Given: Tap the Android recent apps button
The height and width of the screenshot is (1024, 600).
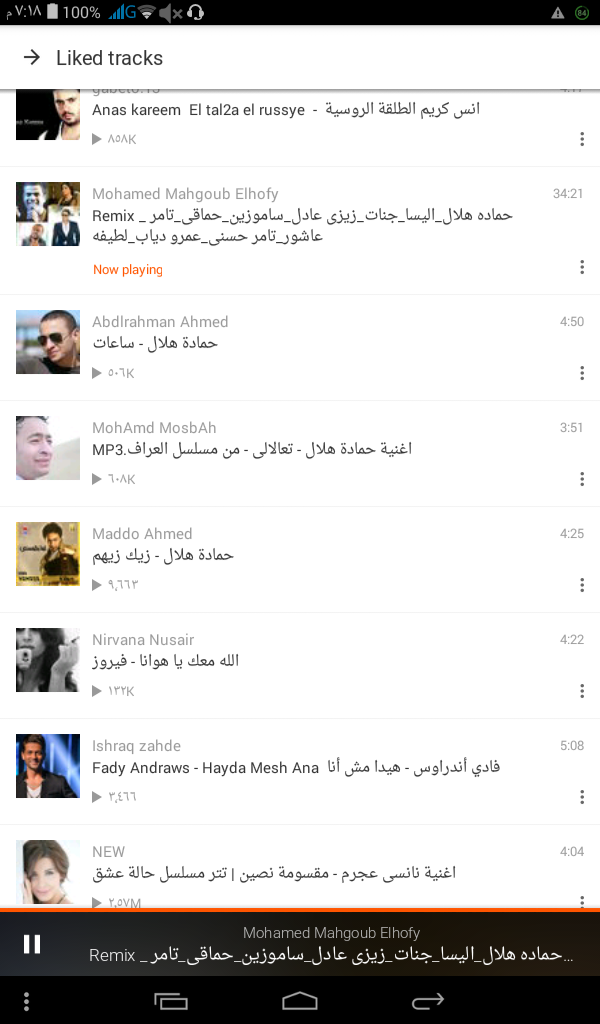Looking at the screenshot, I should (171, 1000).
